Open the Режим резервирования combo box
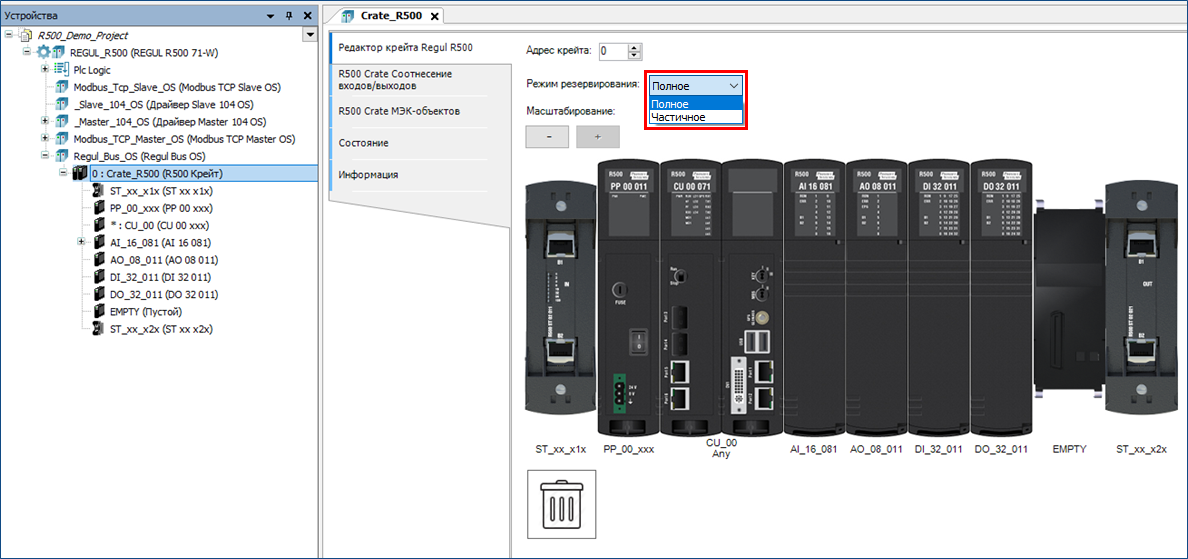The height and width of the screenshot is (559, 1188). click(x=695, y=86)
